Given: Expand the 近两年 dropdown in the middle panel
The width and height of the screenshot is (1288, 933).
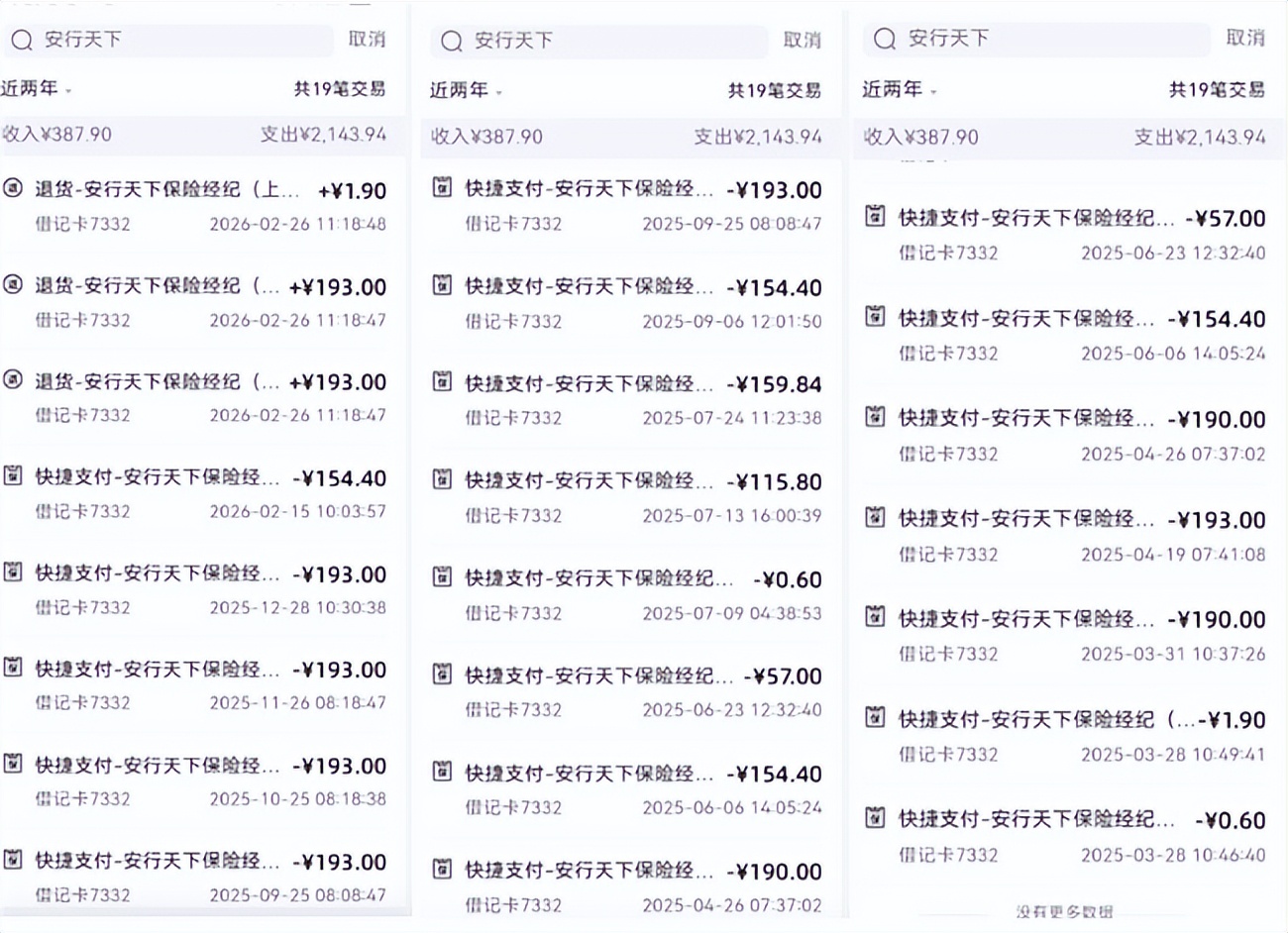Looking at the screenshot, I should pos(467,91).
